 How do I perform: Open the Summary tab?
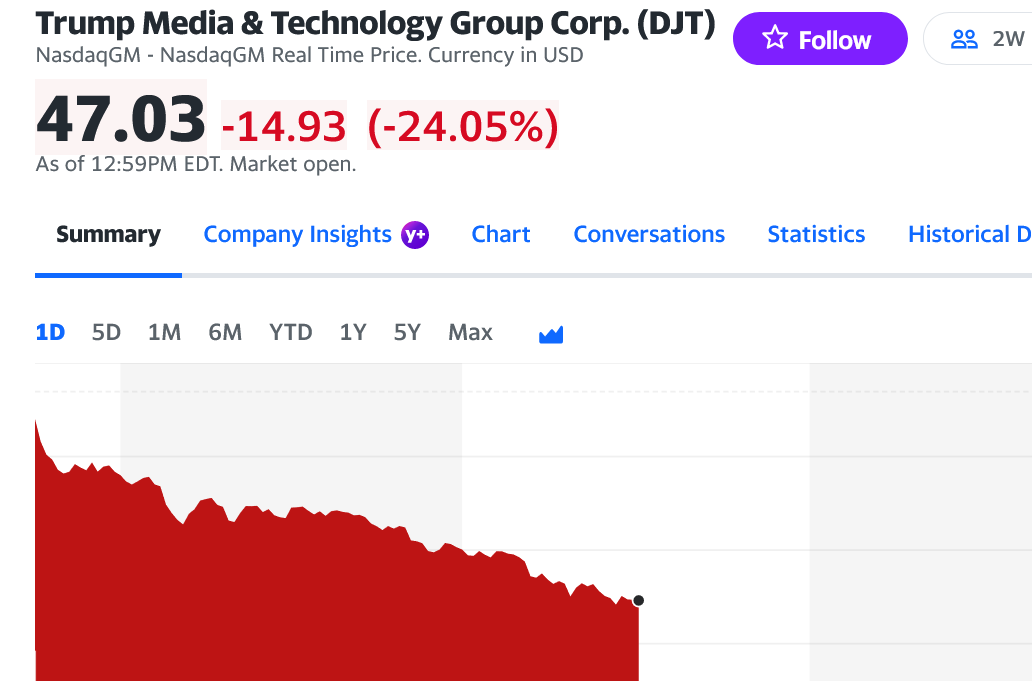(x=108, y=235)
